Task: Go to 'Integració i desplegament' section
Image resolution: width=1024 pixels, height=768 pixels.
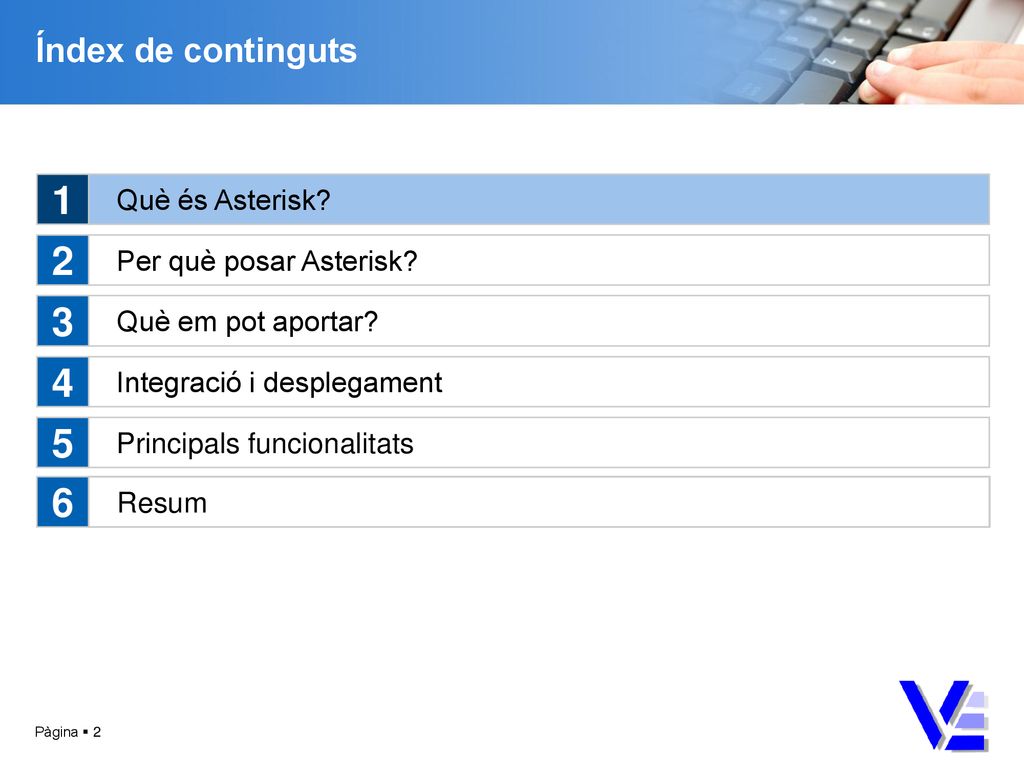Action: [x=280, y=383]
